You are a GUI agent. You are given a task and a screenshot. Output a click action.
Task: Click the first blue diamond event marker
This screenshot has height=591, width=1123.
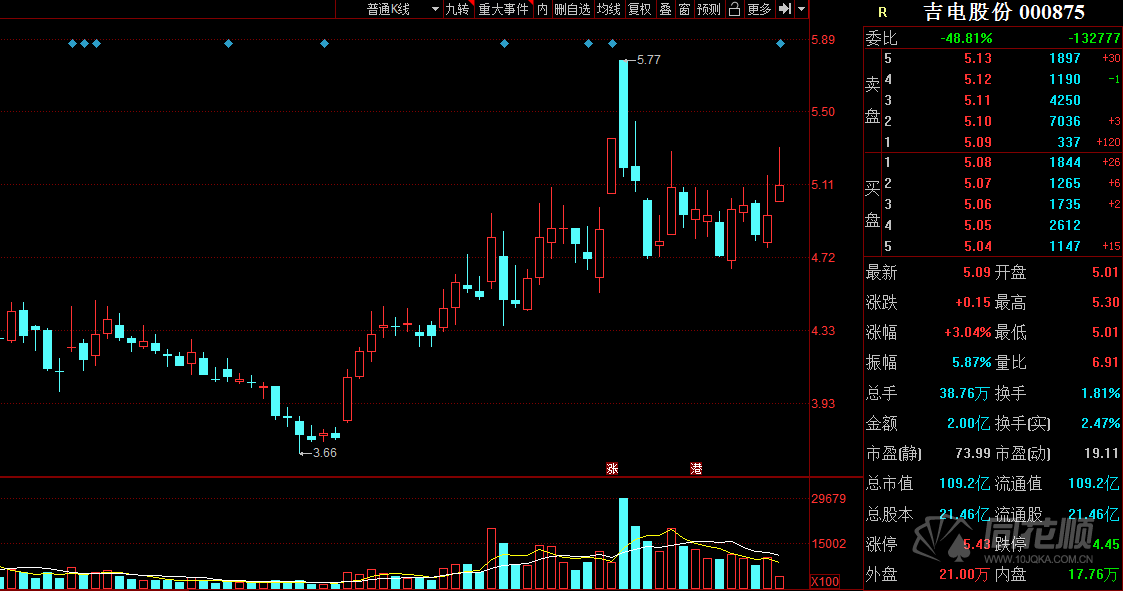(x=72, y=44)
